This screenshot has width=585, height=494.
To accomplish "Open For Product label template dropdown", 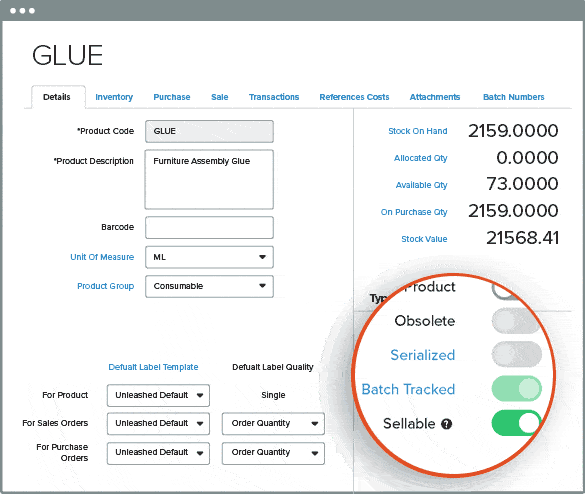I will coord(158,395).
